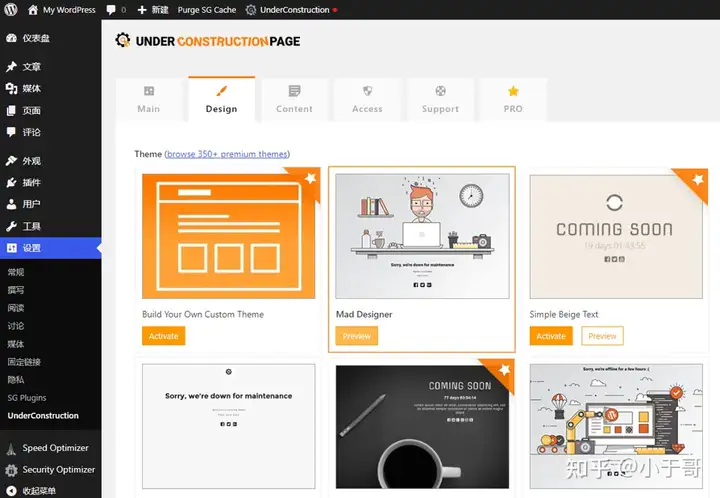The width and height of the screenshot is (720, 498).
Task: Click the WordPress logo icon
Action: (11, 9)
